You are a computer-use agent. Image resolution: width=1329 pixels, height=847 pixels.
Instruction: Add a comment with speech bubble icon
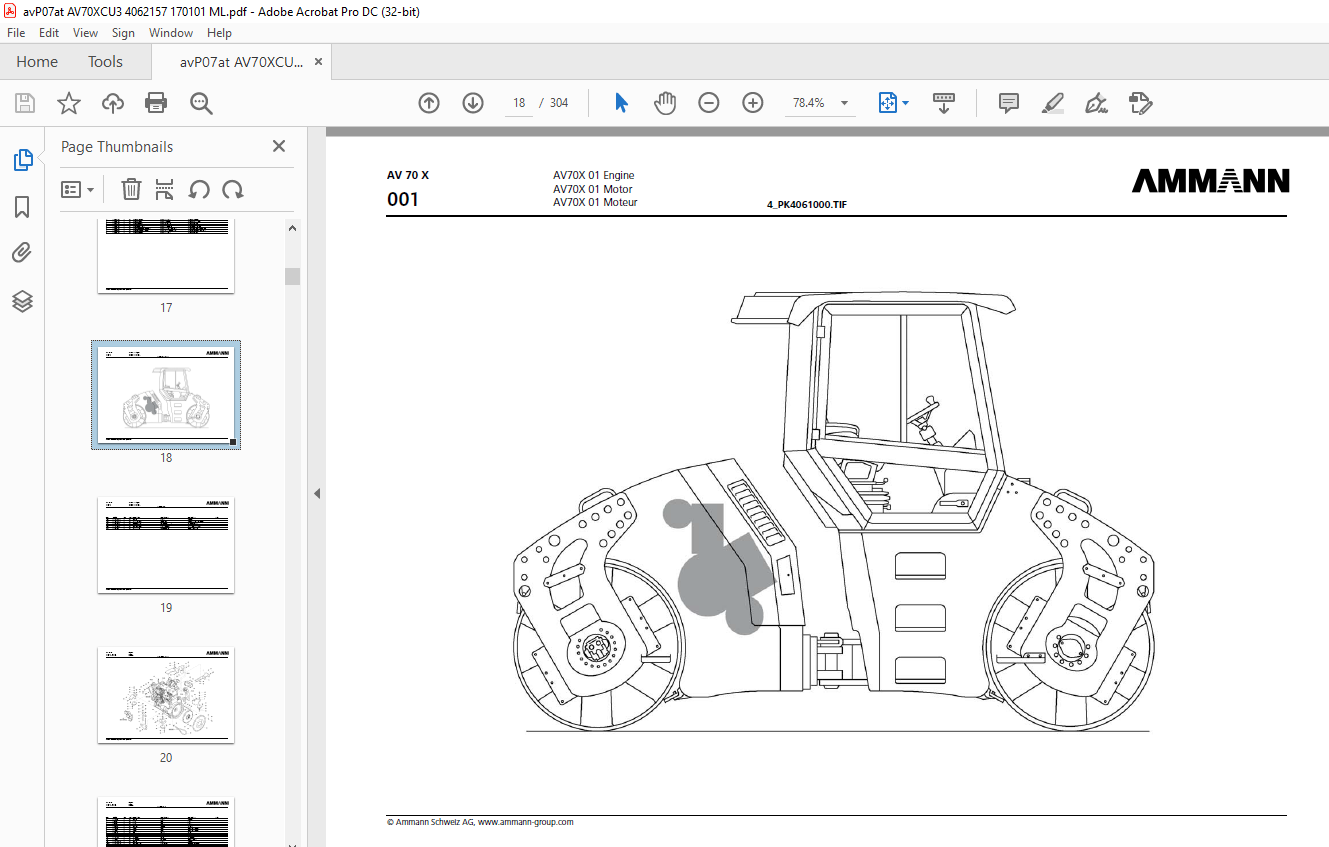[x=1009, y=103]
